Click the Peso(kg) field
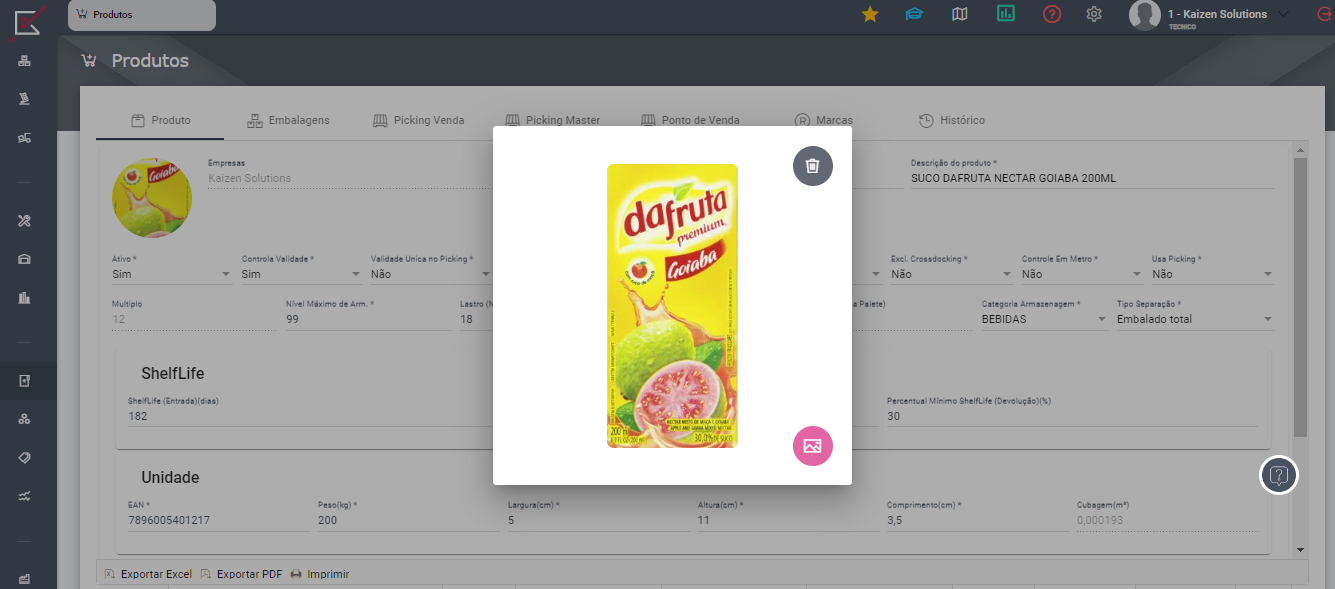The image size is (1335, 589). 408,520
